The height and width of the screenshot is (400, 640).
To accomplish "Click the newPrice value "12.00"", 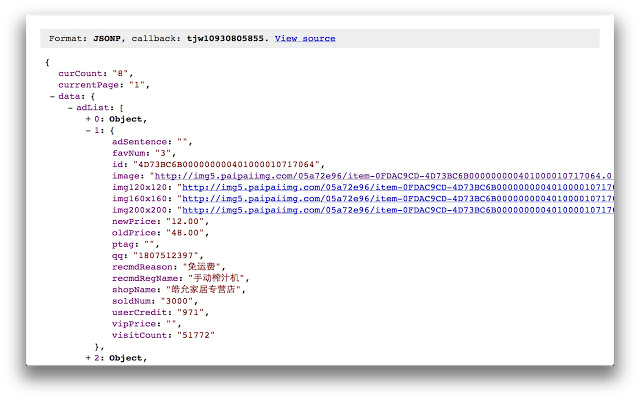I will pos(185,222).
